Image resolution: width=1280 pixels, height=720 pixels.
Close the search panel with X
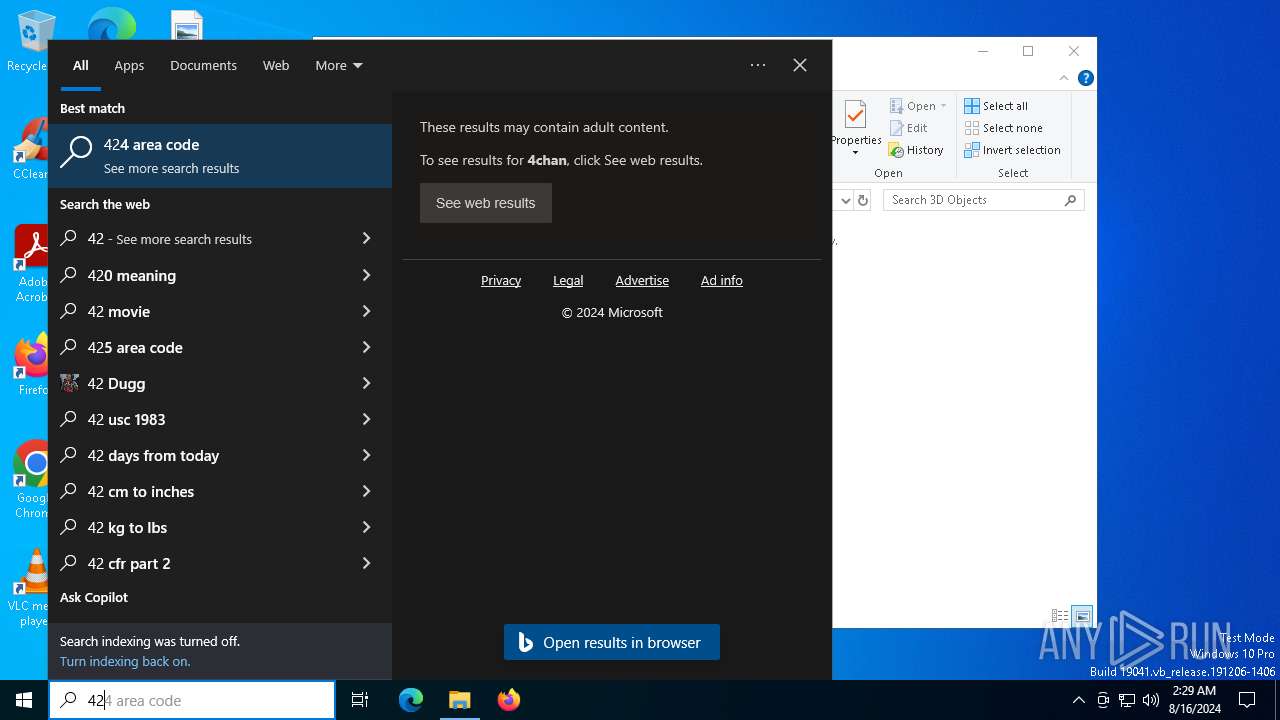pyautogui.click(x=800, y=65)
